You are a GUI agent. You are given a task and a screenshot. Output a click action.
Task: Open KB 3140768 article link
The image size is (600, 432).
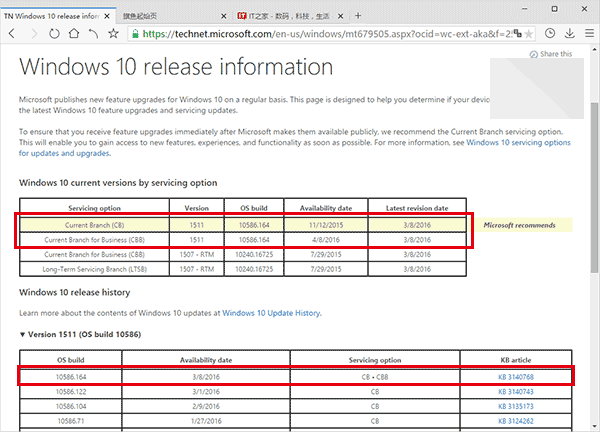coord(515,377)
